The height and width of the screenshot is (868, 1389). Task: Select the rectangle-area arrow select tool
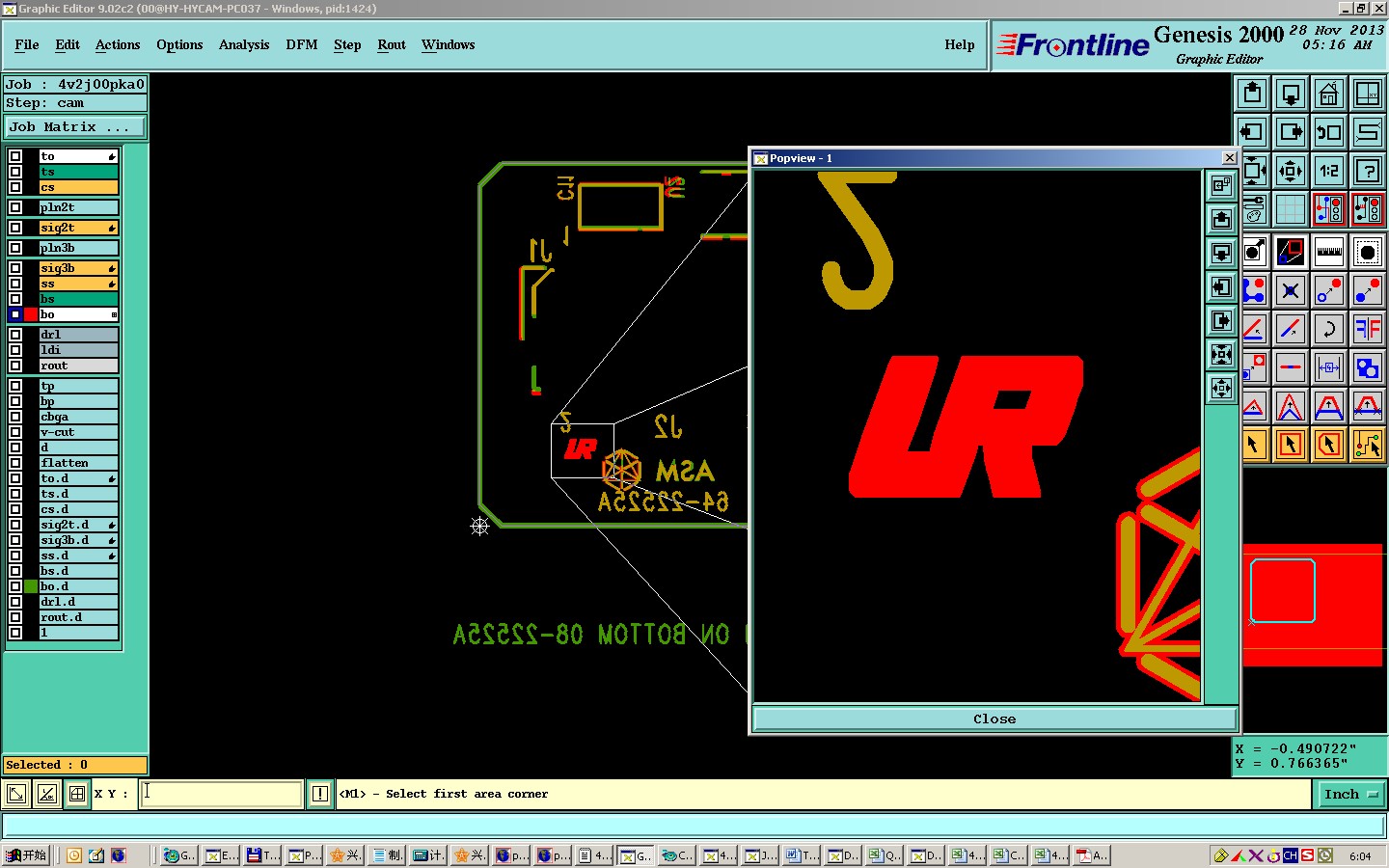[1291, 445]
